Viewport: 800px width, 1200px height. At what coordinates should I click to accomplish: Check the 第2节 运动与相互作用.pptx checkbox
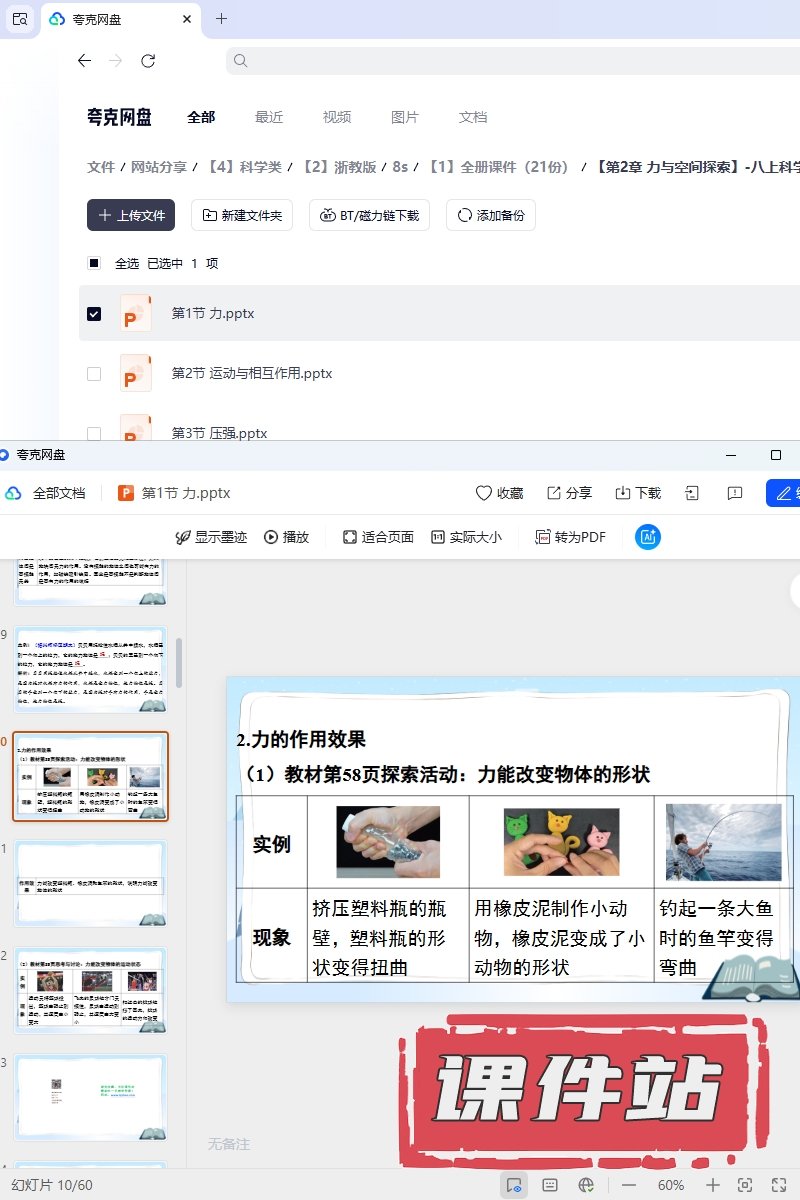(94, 373)
